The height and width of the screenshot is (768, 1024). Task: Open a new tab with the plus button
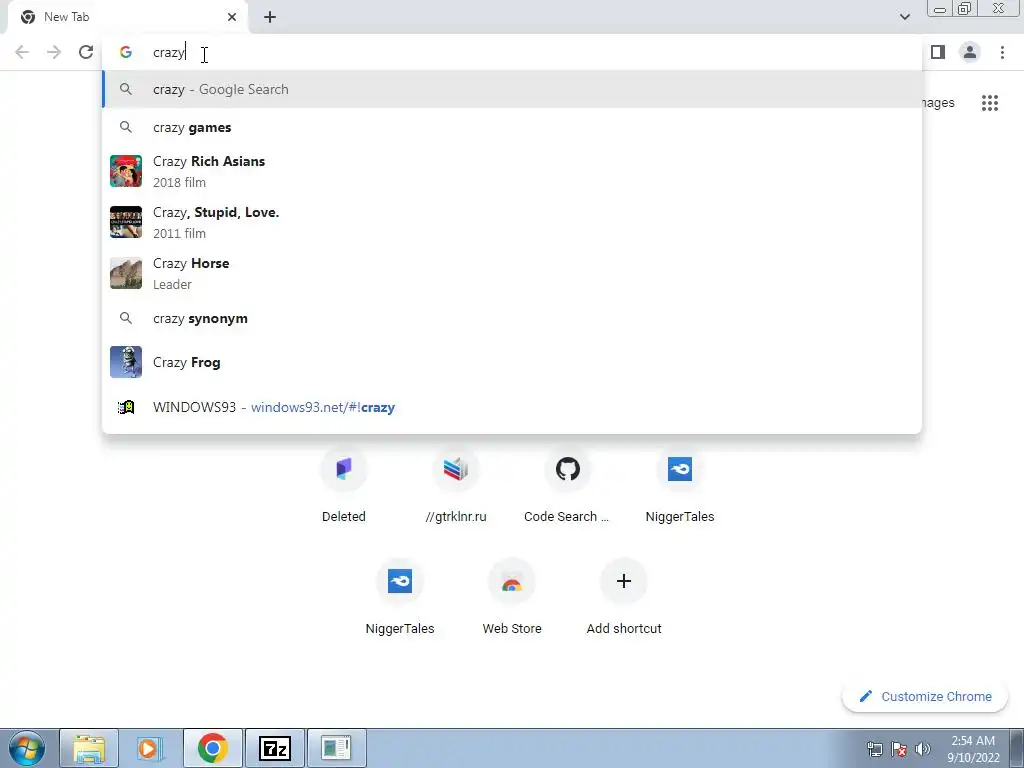[270, 18]
